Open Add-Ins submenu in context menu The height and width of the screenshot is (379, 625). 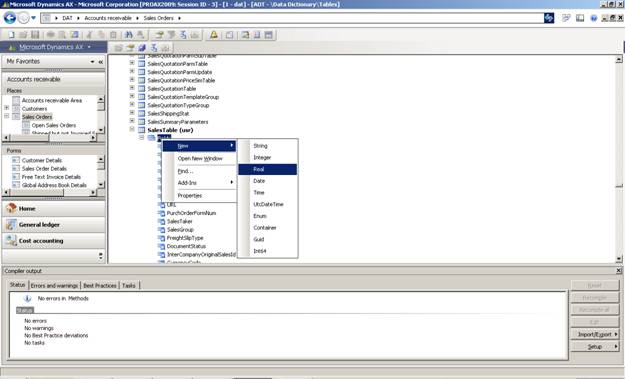tap(200, 183)
